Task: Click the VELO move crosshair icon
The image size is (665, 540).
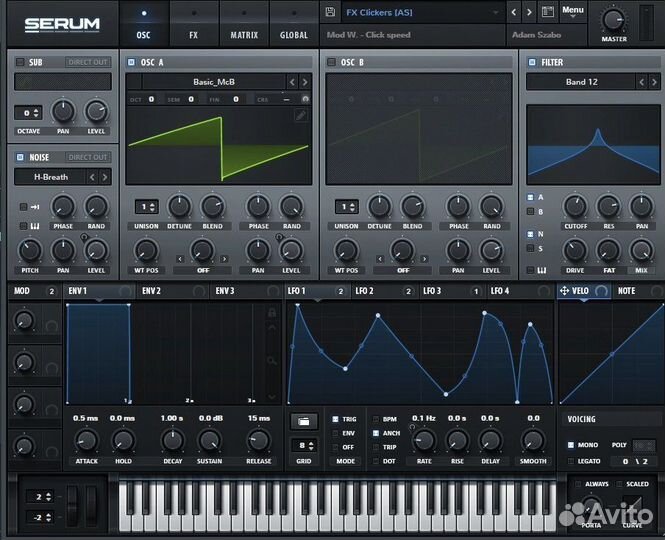Action: 564,291
